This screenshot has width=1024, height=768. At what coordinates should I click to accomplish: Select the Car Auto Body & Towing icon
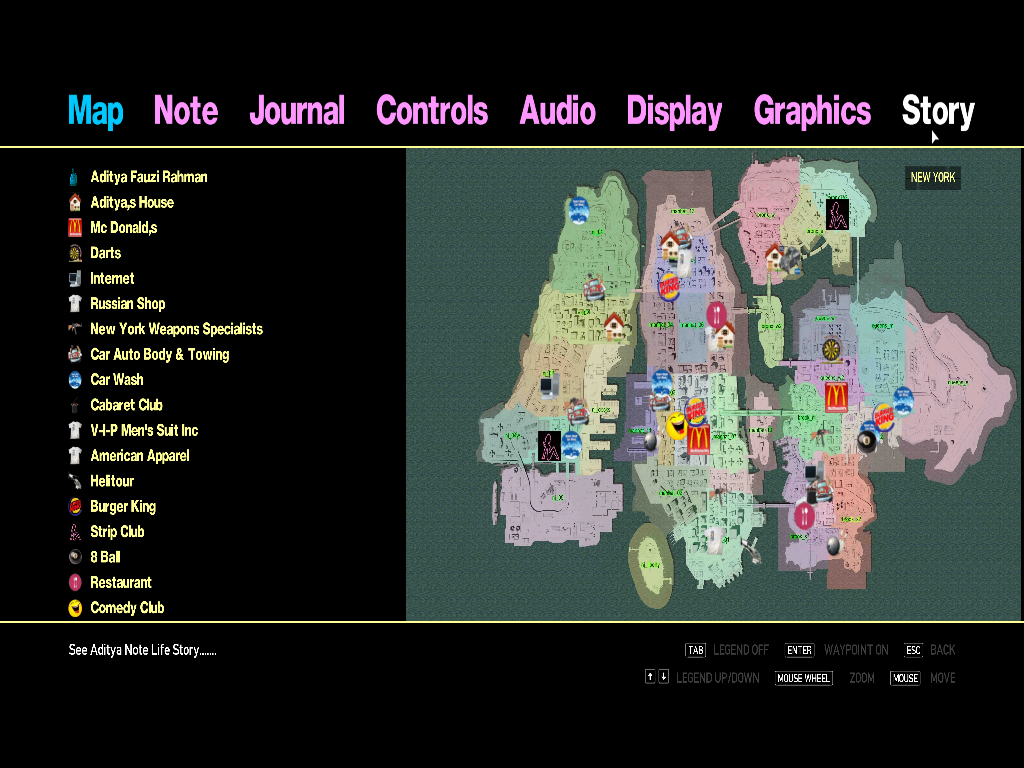[75, 354]
